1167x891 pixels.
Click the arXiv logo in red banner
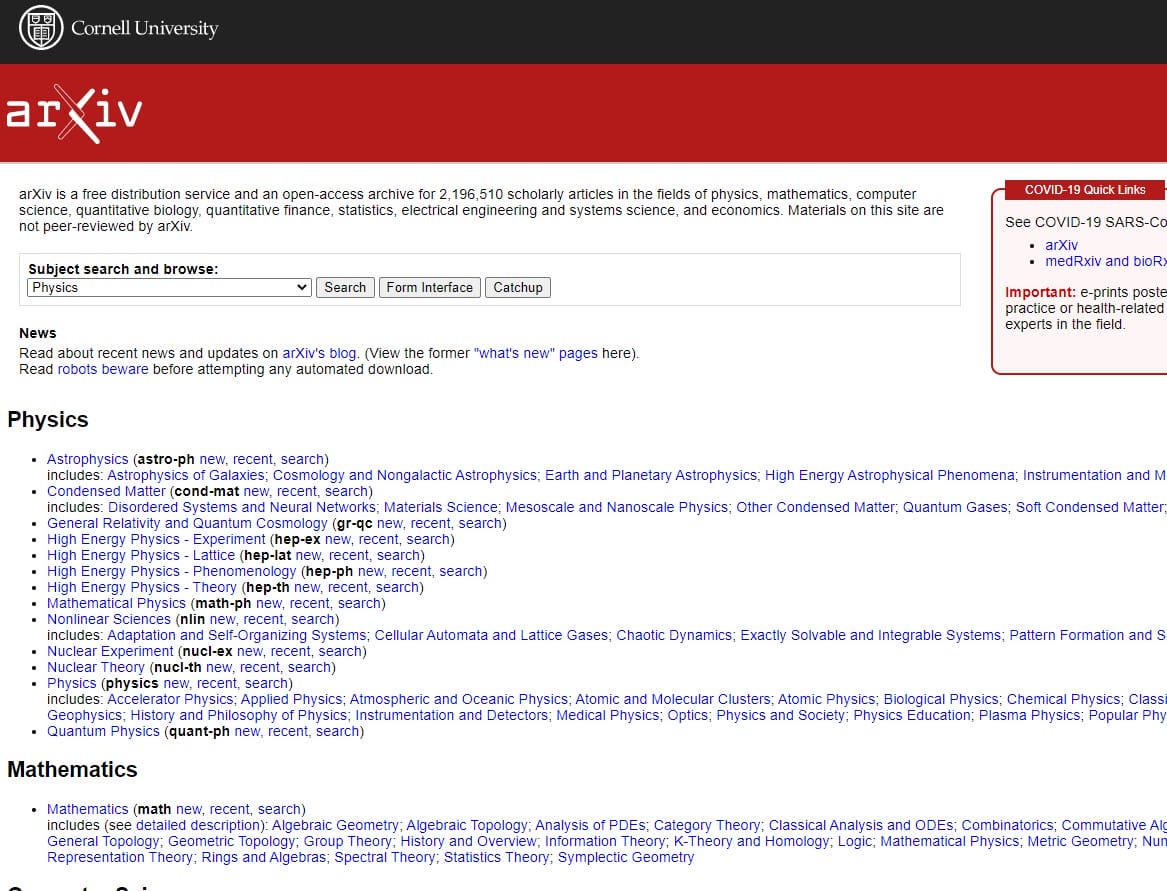[74, 114]
